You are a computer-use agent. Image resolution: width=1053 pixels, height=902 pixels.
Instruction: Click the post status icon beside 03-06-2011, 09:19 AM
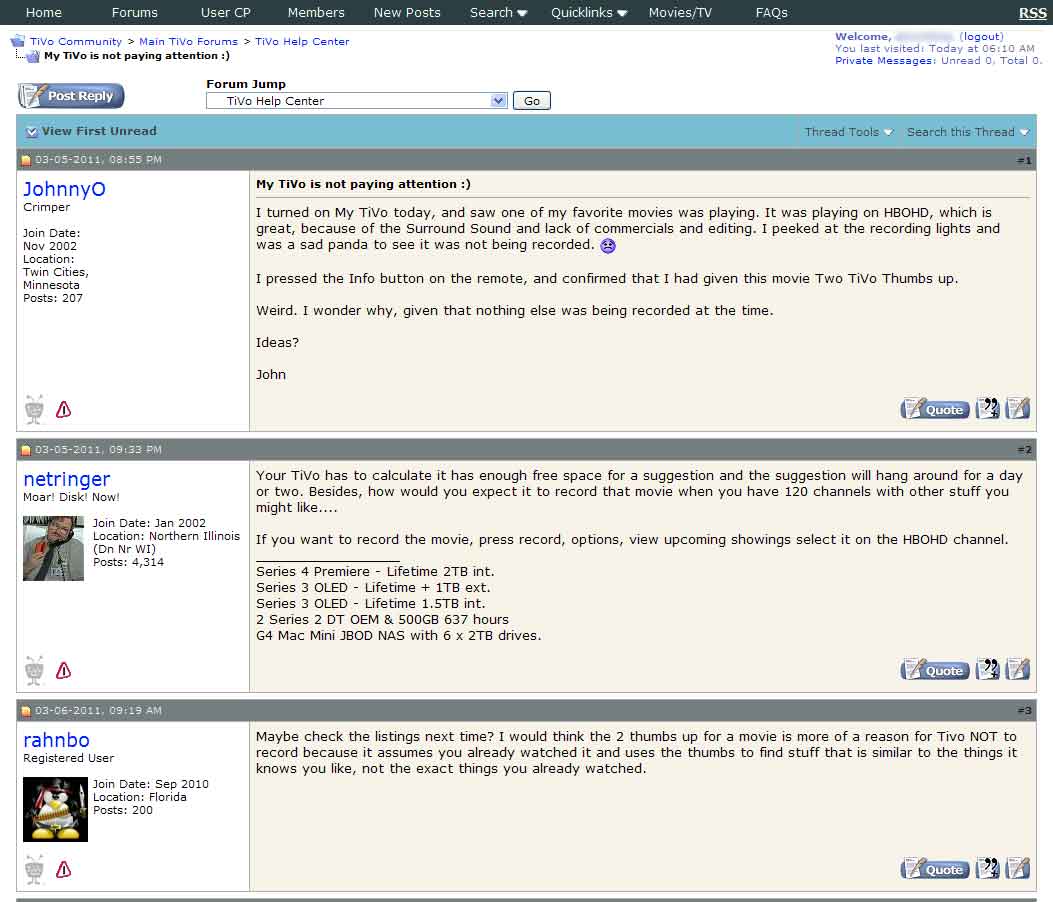click(x=26, y=711)
